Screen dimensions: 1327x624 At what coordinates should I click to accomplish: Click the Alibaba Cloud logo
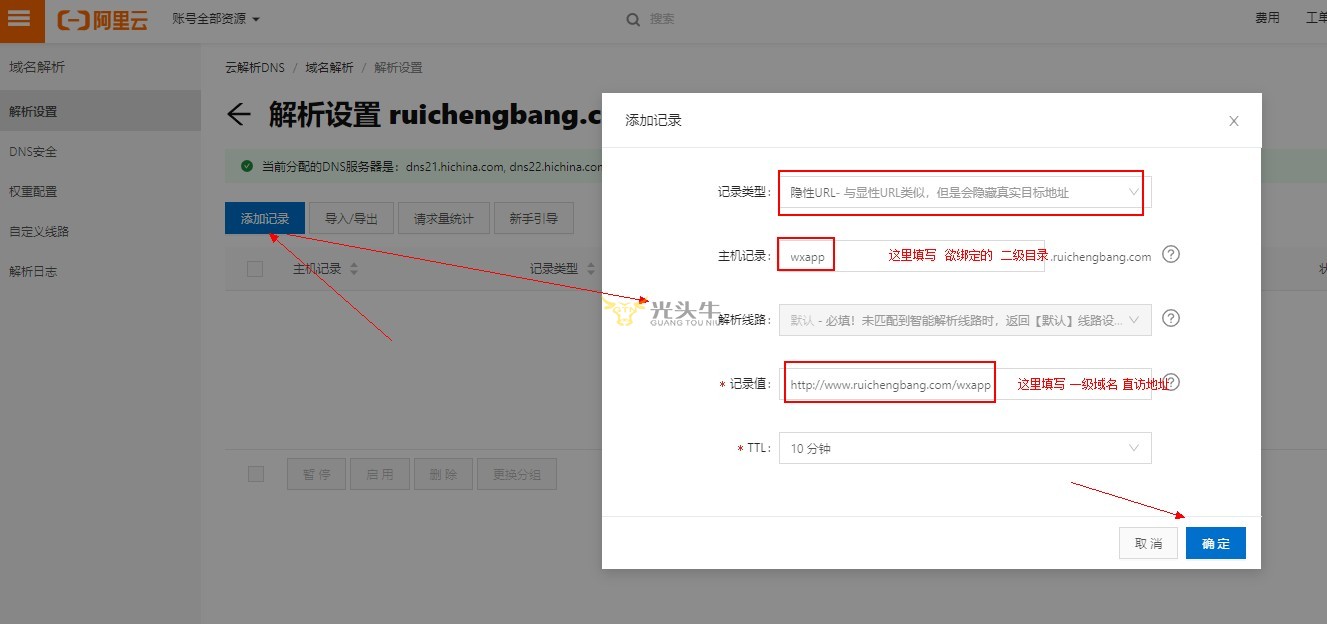(102, 20)
